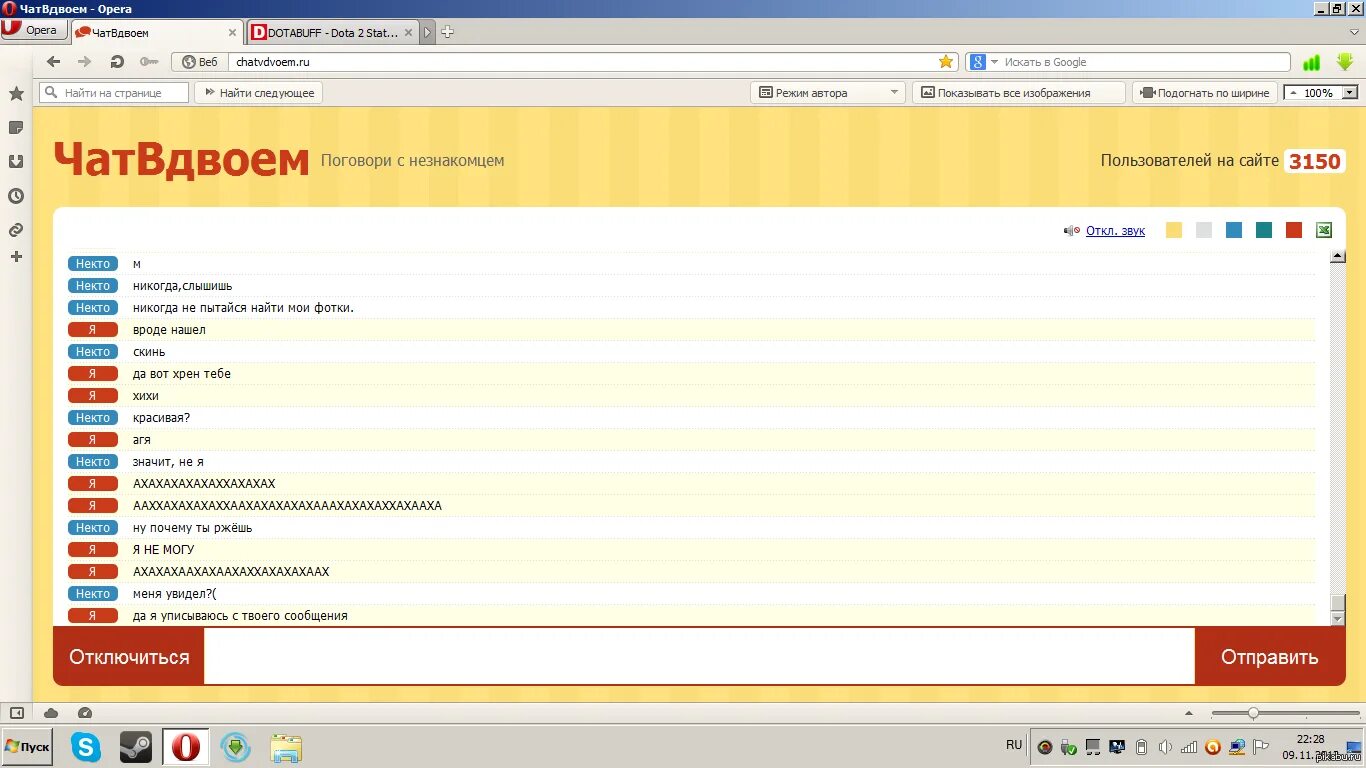The image size is (1366, 768).
Task: Bookmark page with the star in address bar
Action: [946, 62]
